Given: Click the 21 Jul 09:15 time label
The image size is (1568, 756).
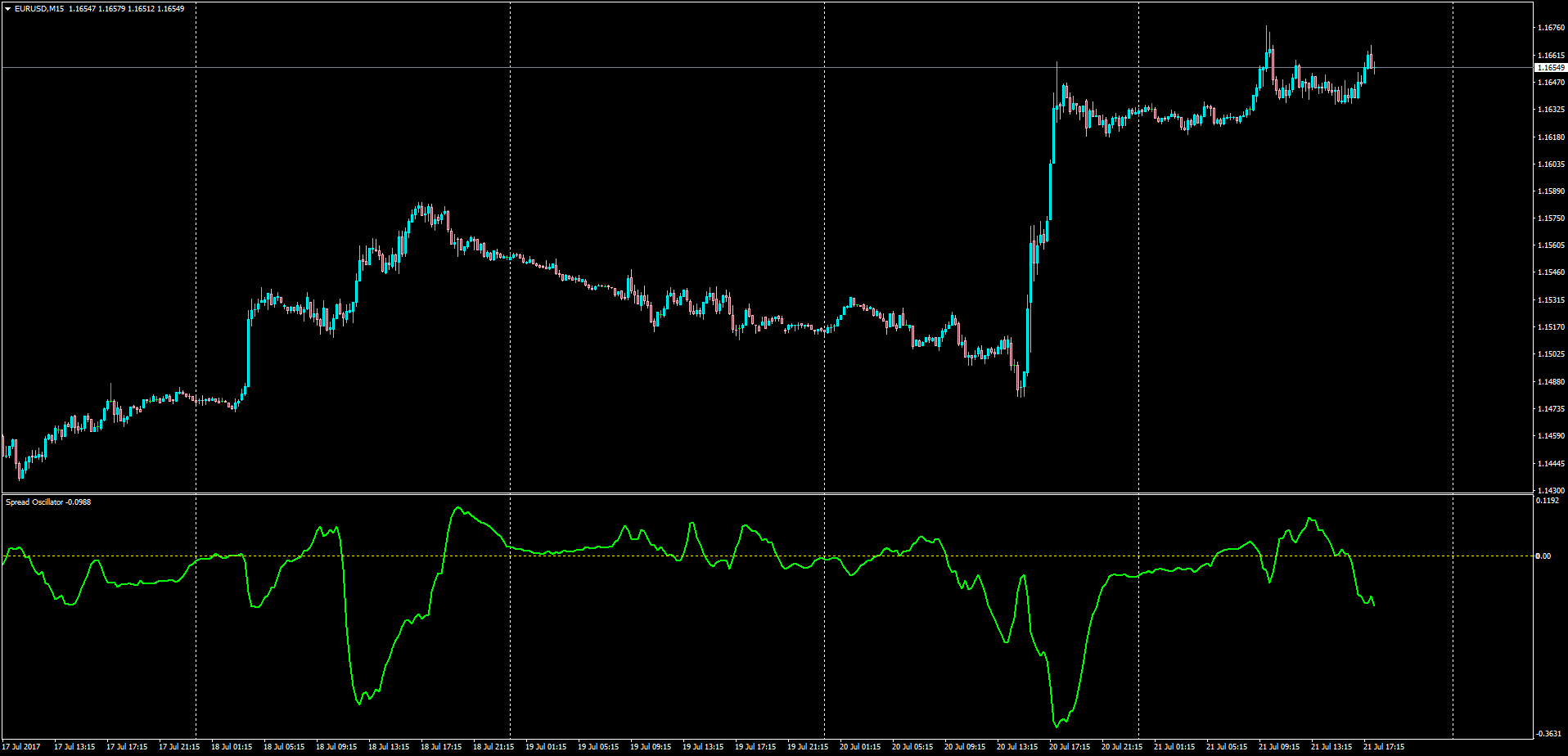Looking at the screenshot, I should point(1279,747).
